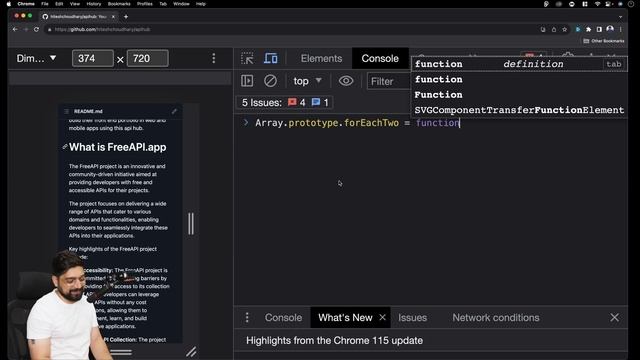
Task: Click the heading anchor link icon
Action: (x=64, y=147)
